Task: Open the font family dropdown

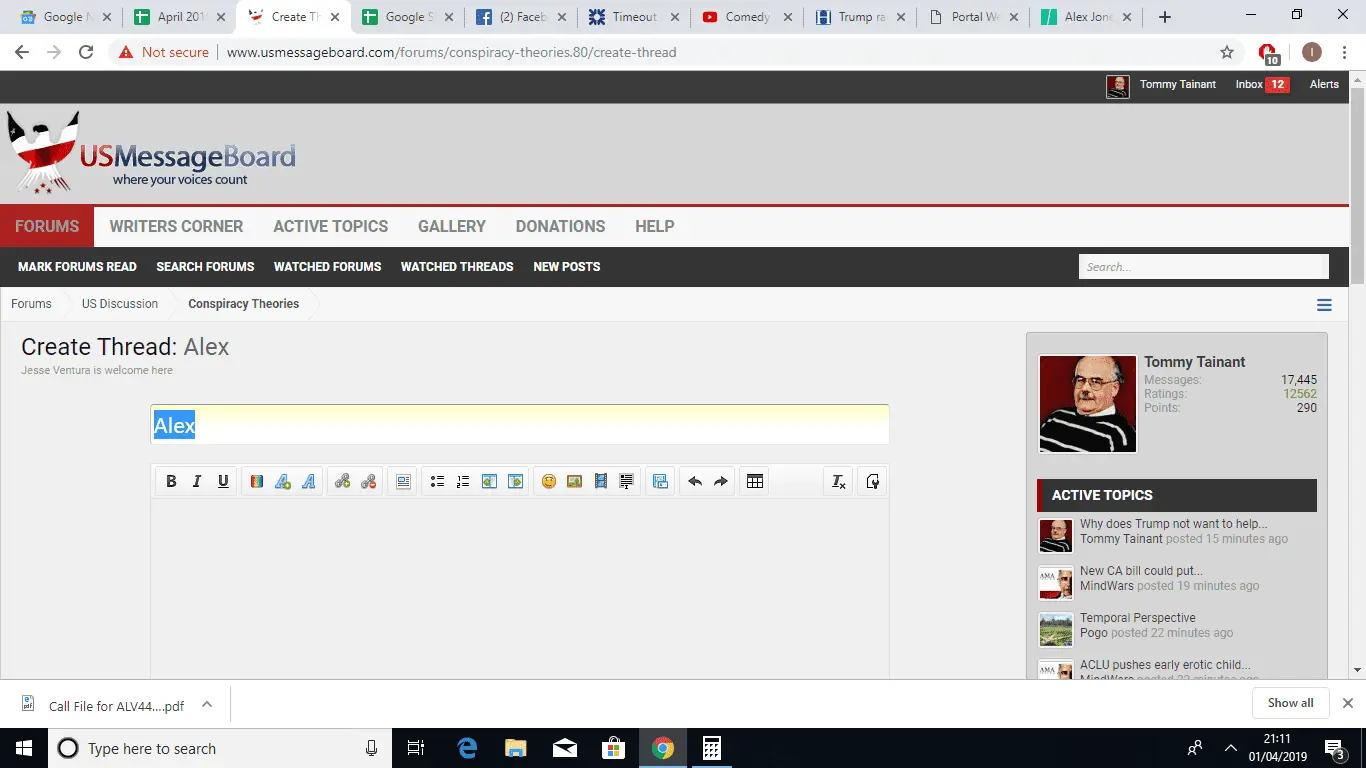Action: [x=309, y=482]
